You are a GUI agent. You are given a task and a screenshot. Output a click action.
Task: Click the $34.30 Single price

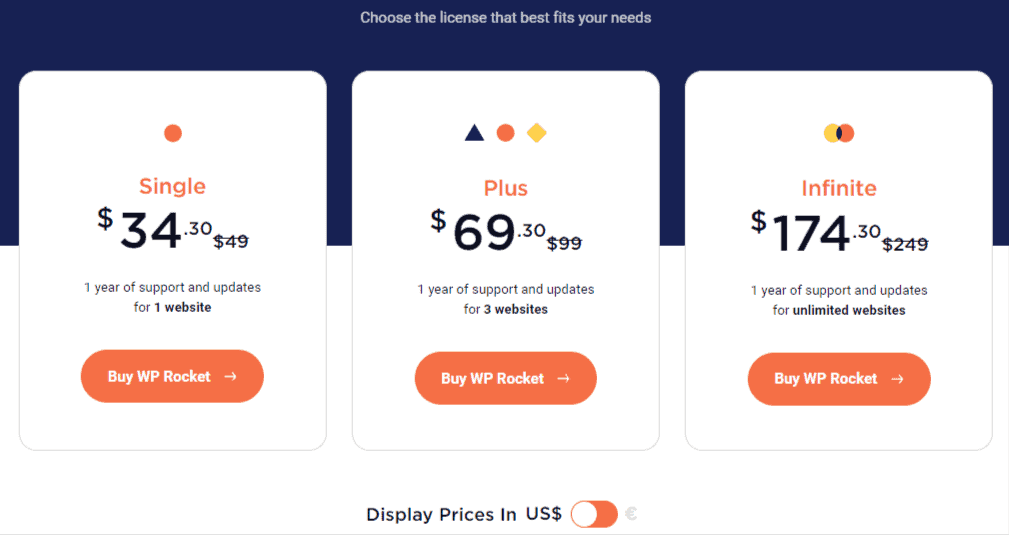tap(152, 230)
